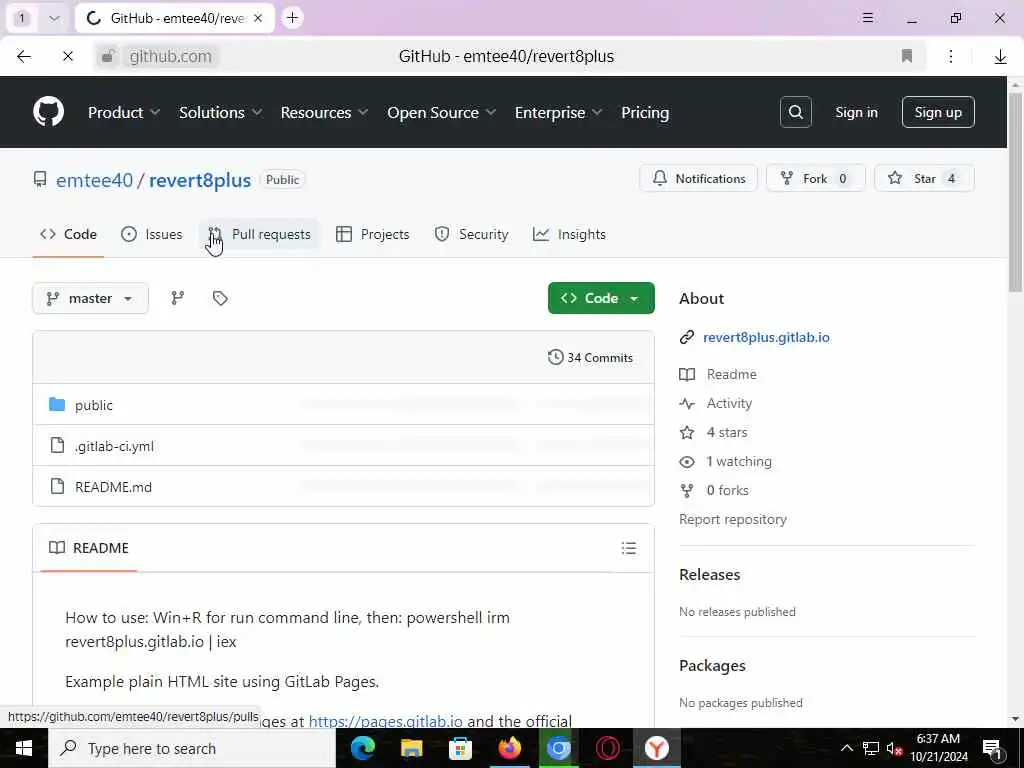The height and width of the screenshot is (768, 1024).
Task: Fork the repository
Action: (816, 178)
